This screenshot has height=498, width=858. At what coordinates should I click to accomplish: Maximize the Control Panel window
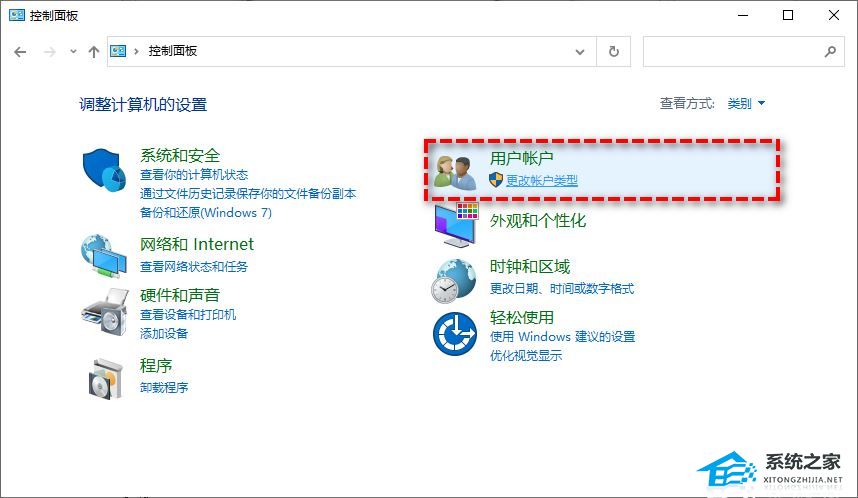(x=788, y=15)
